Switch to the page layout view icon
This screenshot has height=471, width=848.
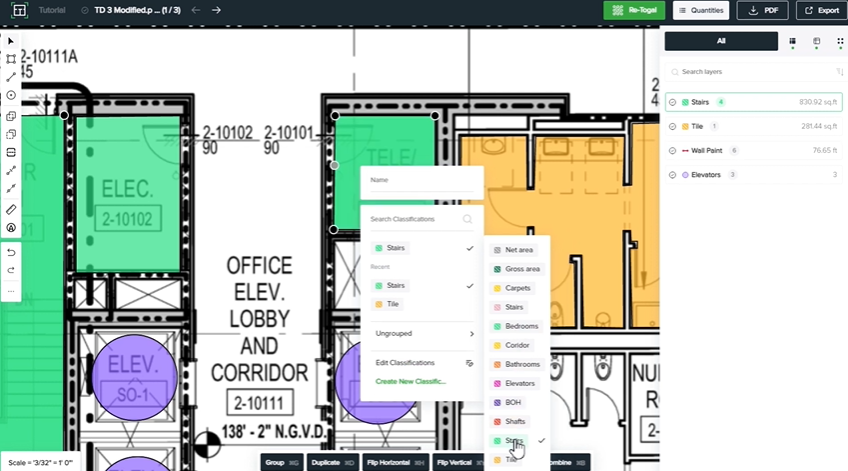pos(817,41)
